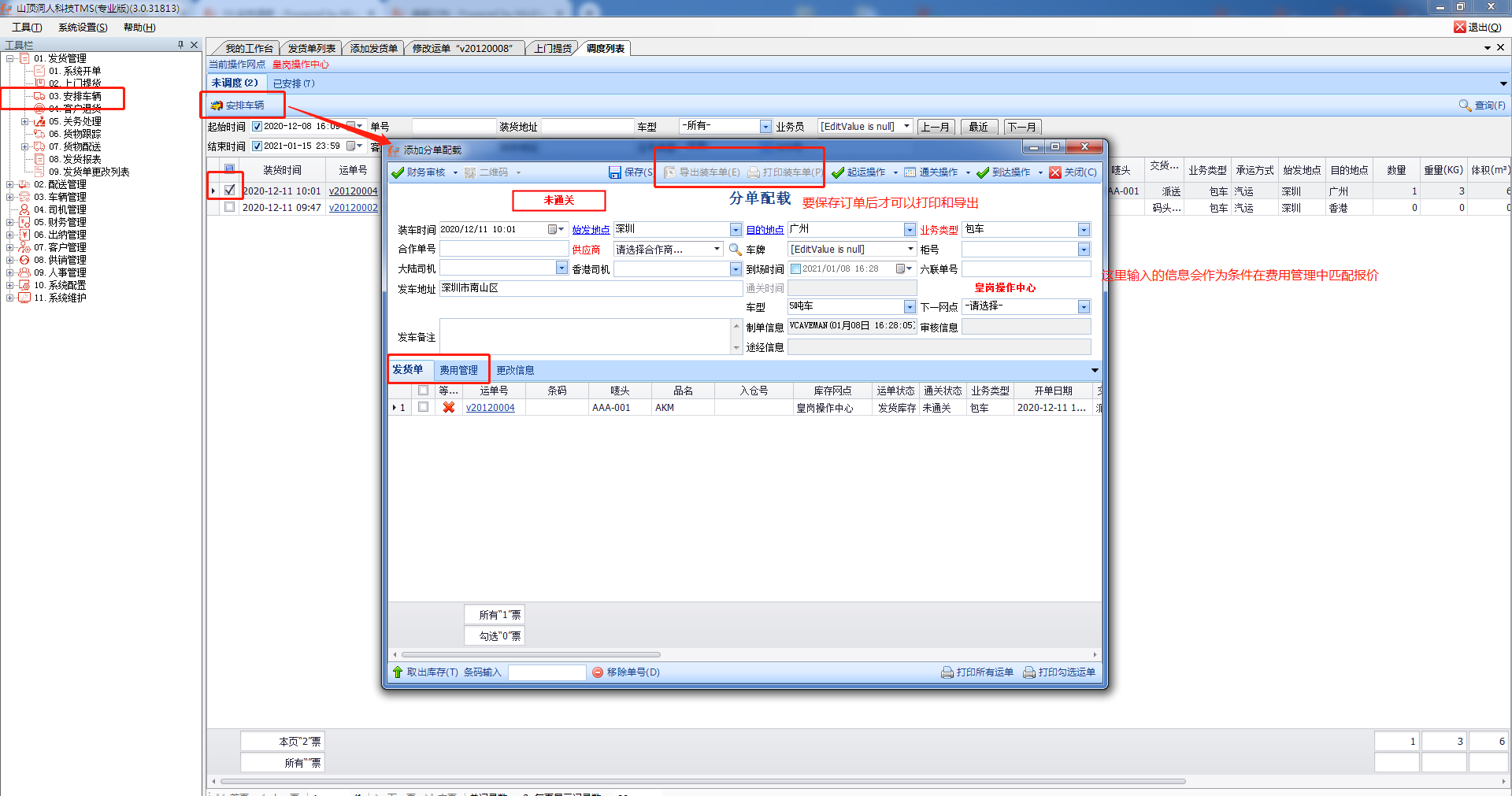Check the row checkbox in 发货单 grid
Viewport: 1512px width, 796px height.
(x=424, y=408)
